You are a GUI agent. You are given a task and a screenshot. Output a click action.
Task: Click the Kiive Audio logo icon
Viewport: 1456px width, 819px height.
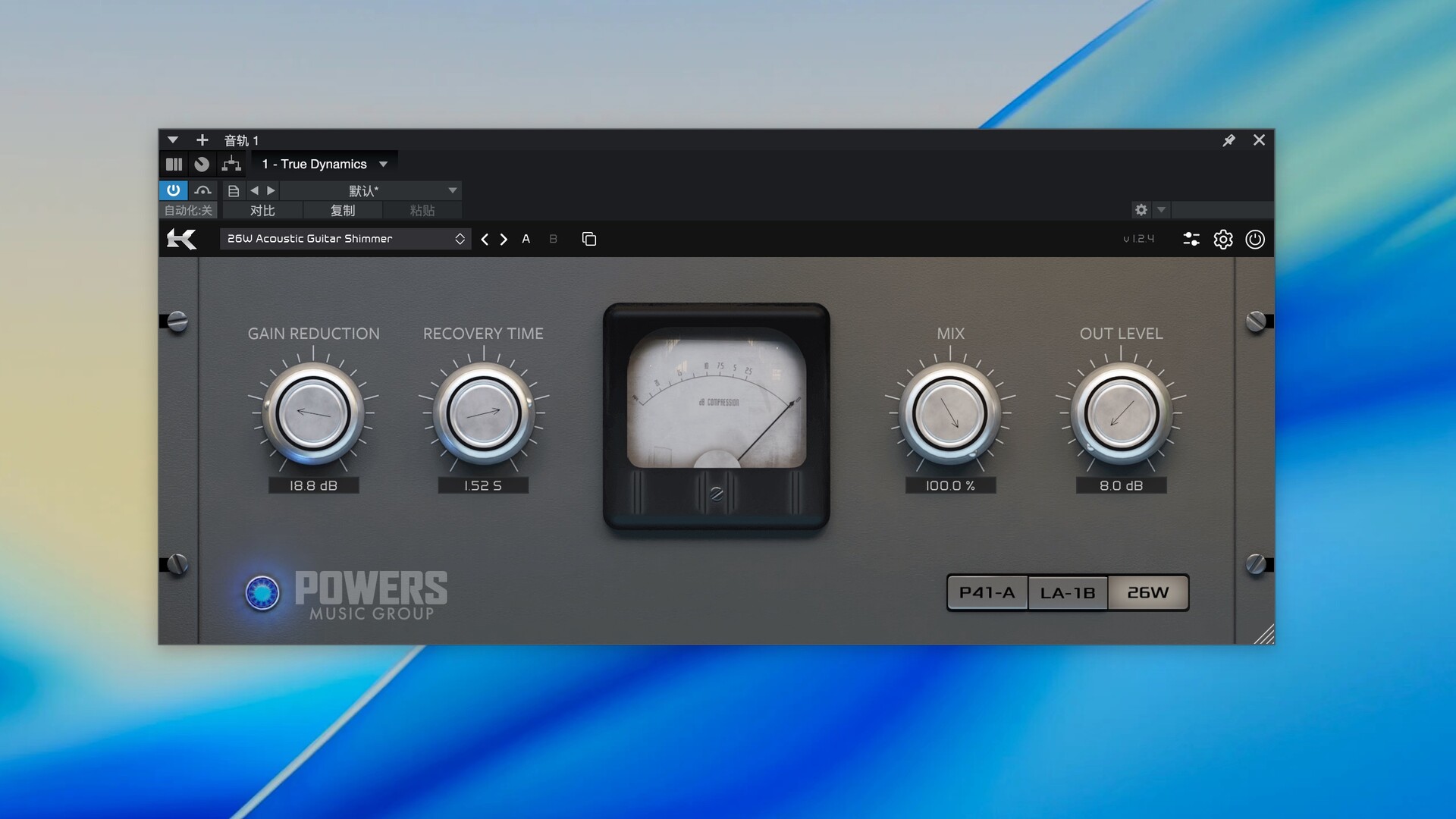181,239
